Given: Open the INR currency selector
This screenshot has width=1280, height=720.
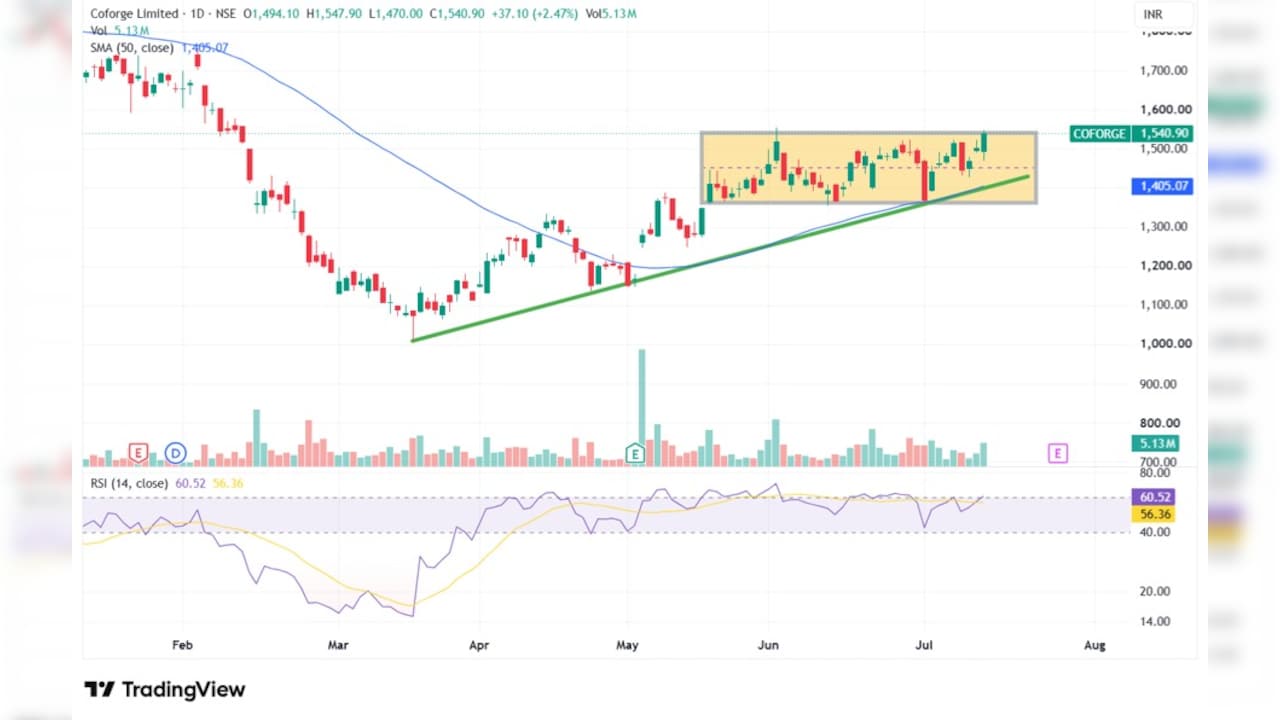Looking at the screenshot, I should coord(1164,15).
